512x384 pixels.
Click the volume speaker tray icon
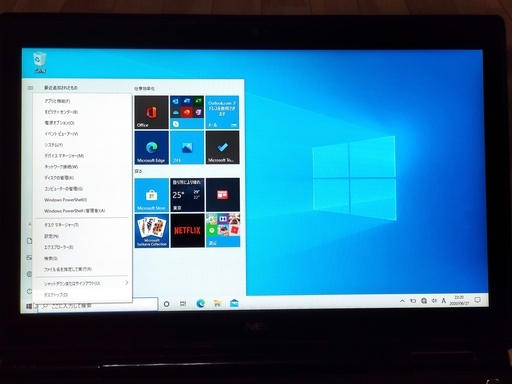[x=434, y=301]
